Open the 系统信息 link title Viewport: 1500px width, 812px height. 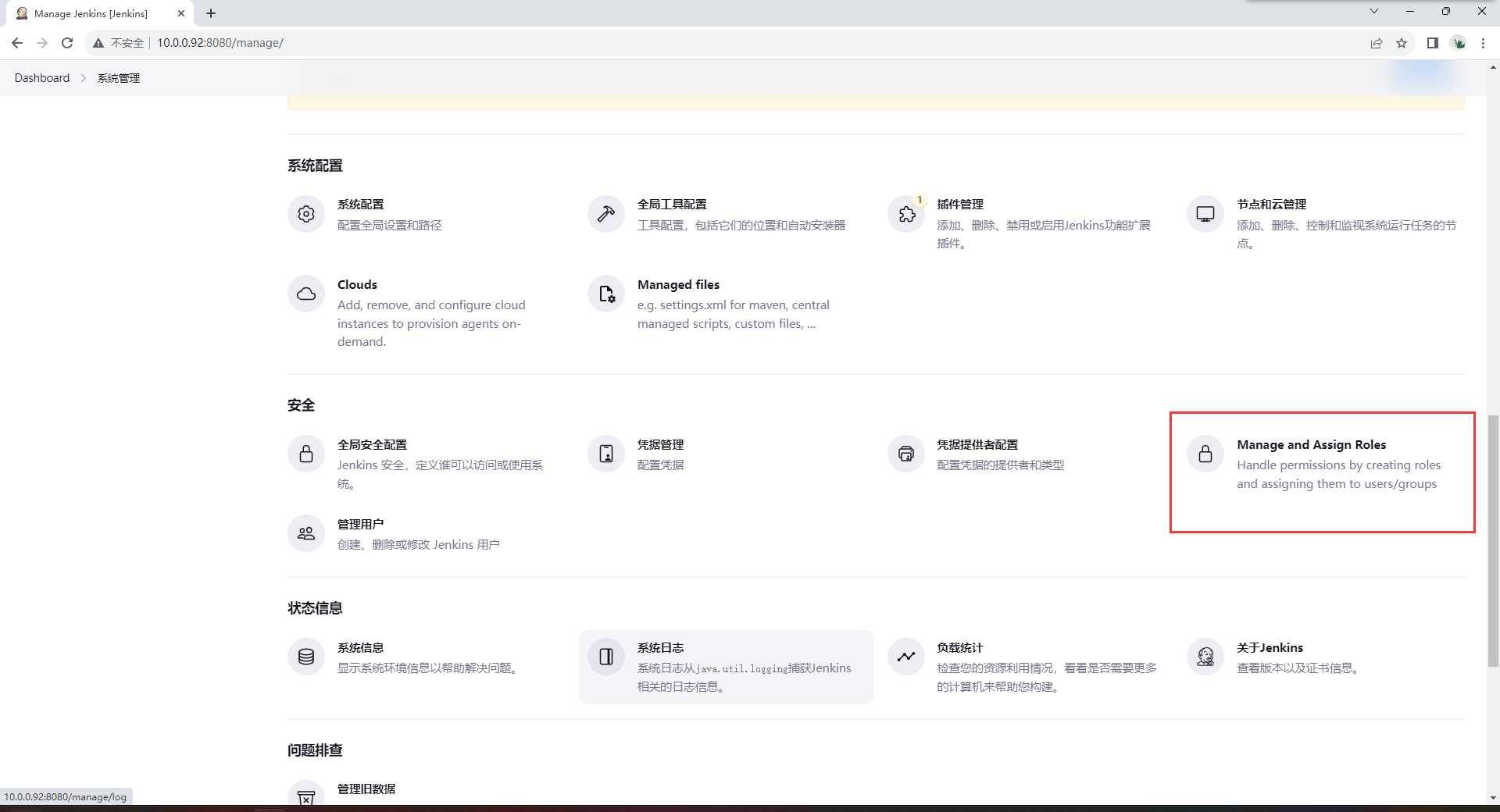[x=361, y=647]
